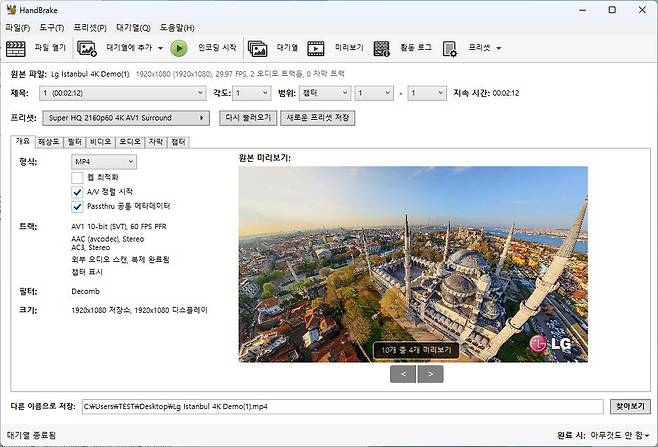Click the 파일 열기 toolbar label

pos(50,47)
